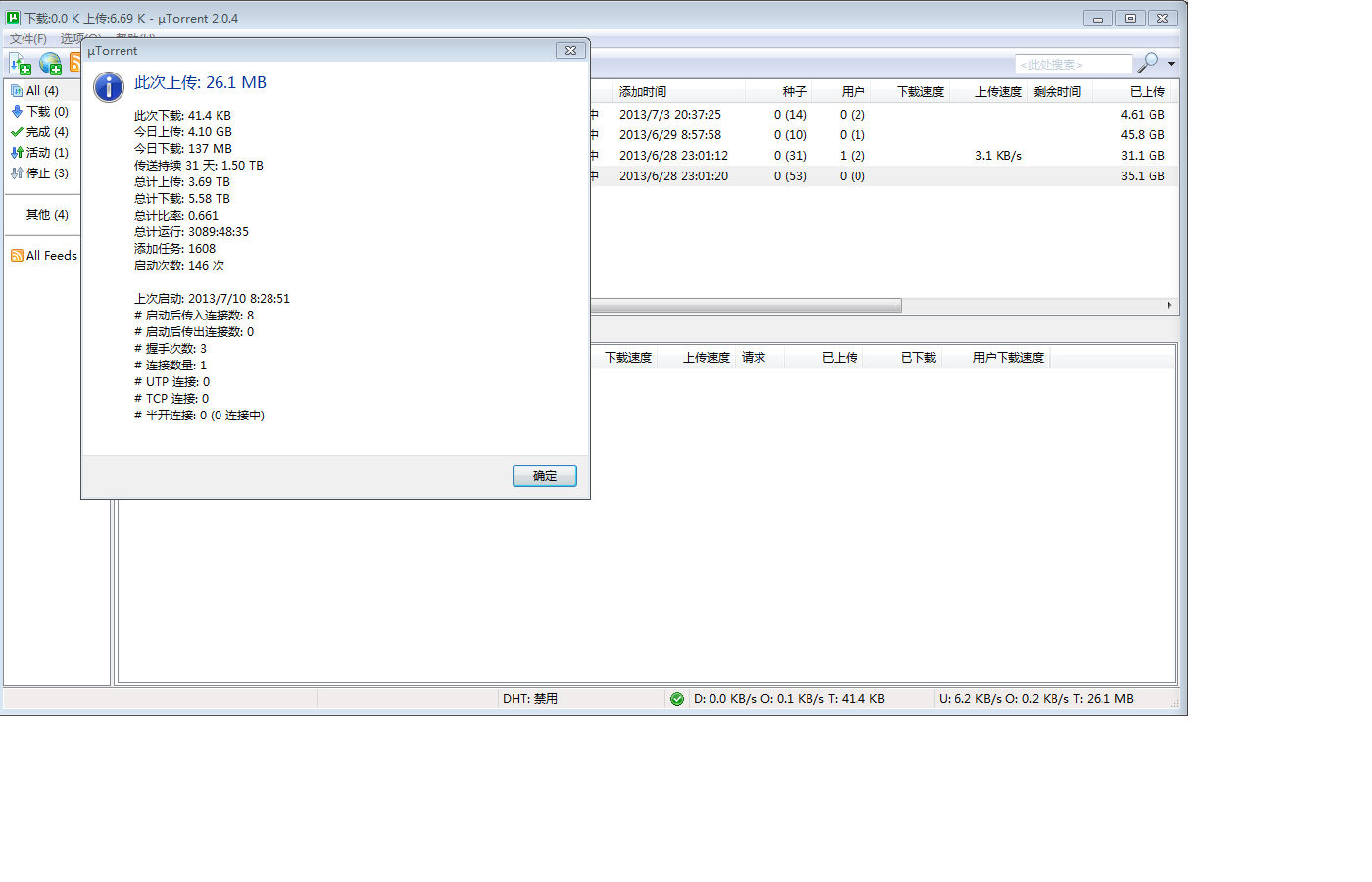Click the µTorrent app icon in title bar
The image size is (1372, 882).
coord(13,18)
